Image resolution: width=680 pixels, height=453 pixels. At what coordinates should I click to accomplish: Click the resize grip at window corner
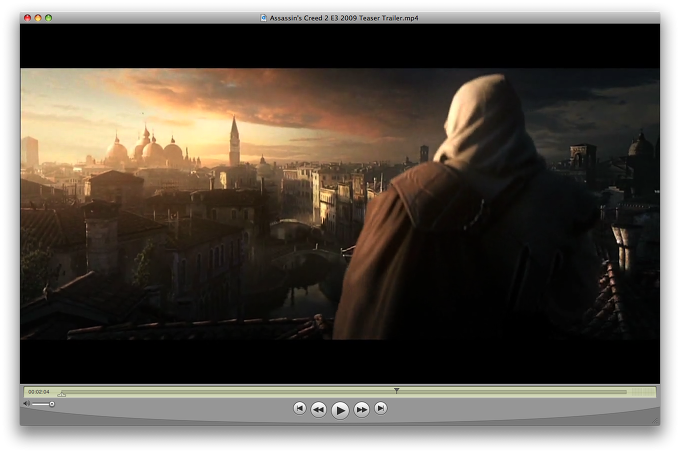click(655, 420)
